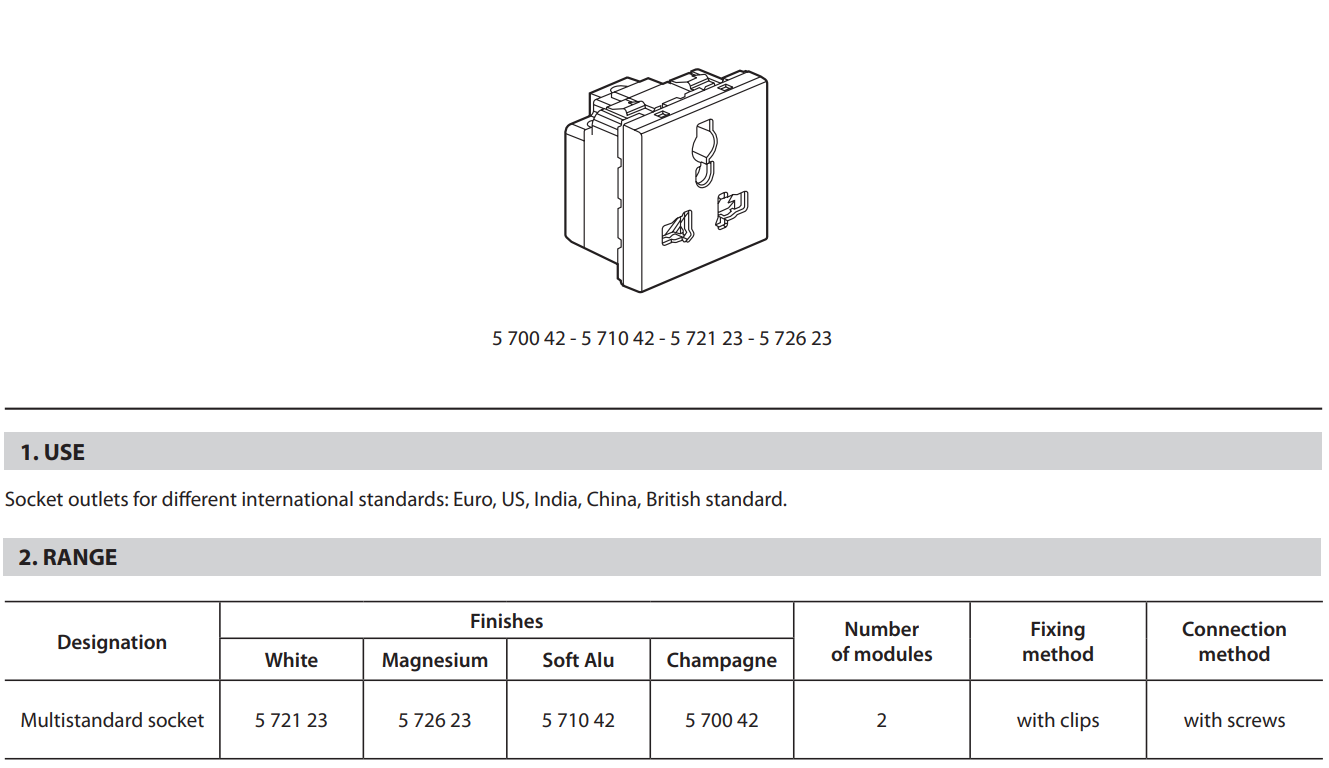Click the Fixing method column header
Screen dimensions: 1329x768
pyautogui.click(x=1058, y=642)
